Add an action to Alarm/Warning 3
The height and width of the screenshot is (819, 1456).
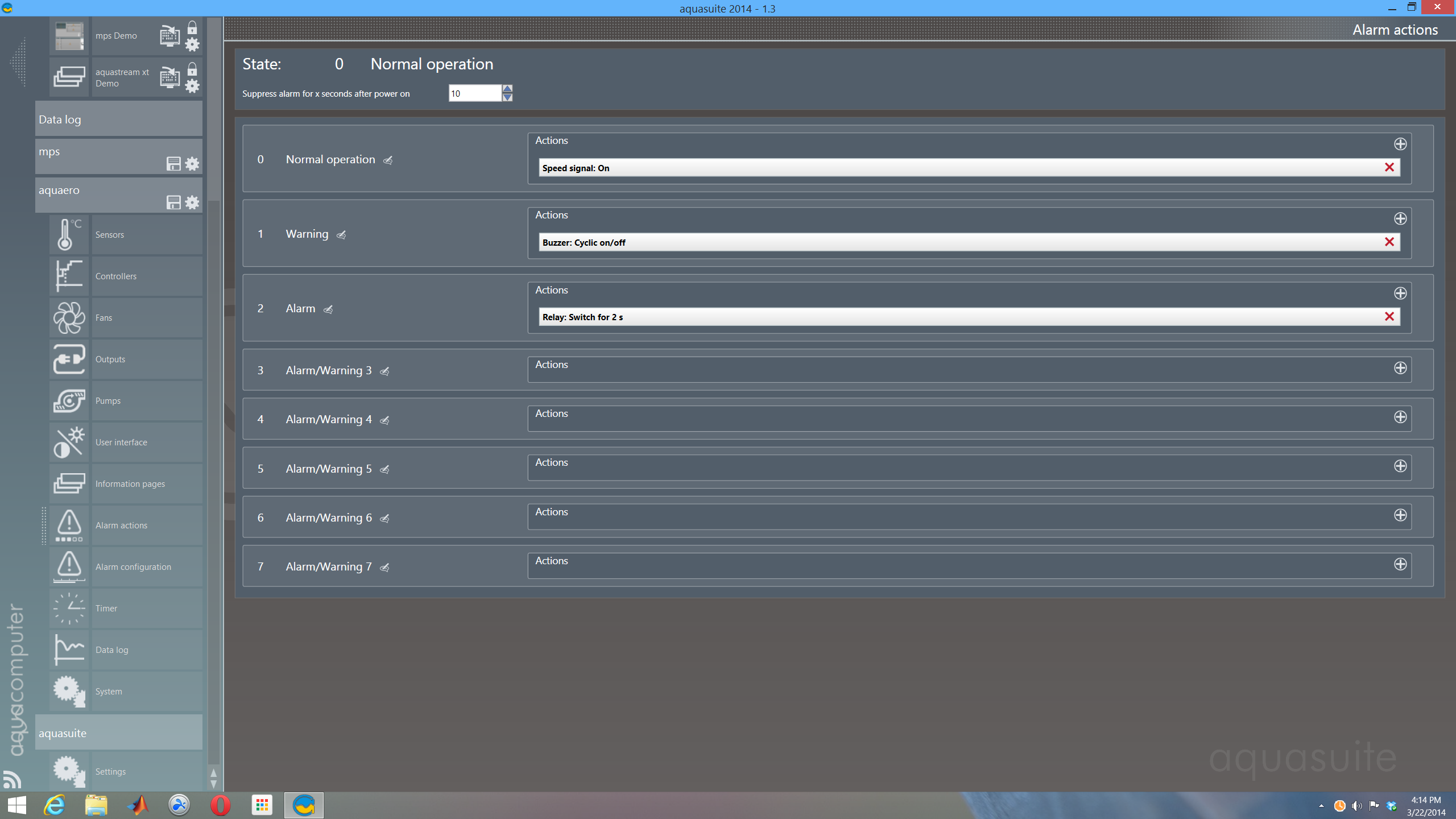coord(1400,368)
